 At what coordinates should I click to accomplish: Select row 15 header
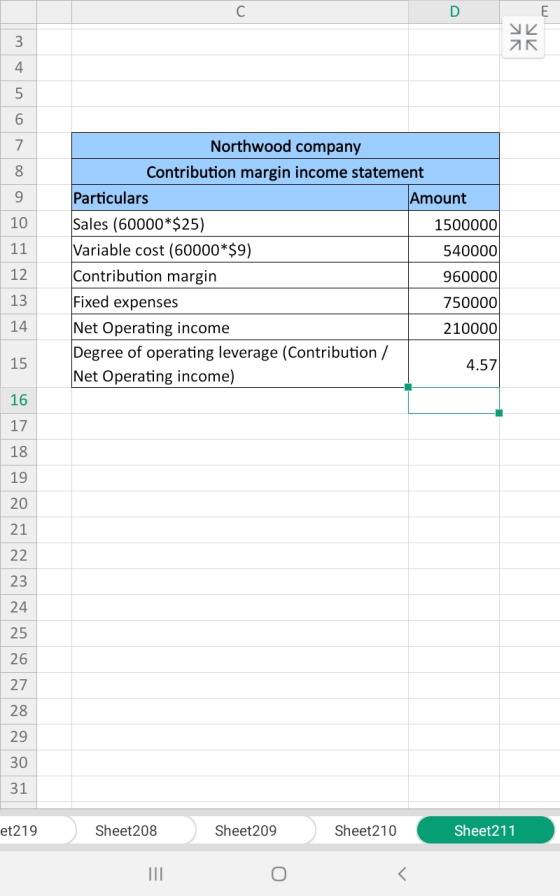[x=18, y=363]
